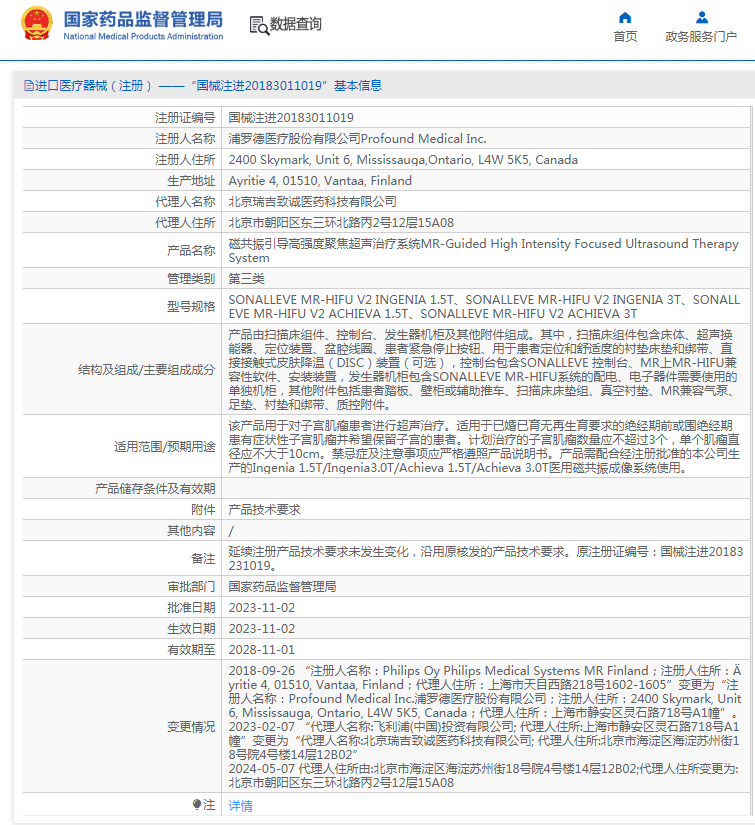Select 产品技术要求 attachment value
755x825 pixels.
tap(264, 509)
